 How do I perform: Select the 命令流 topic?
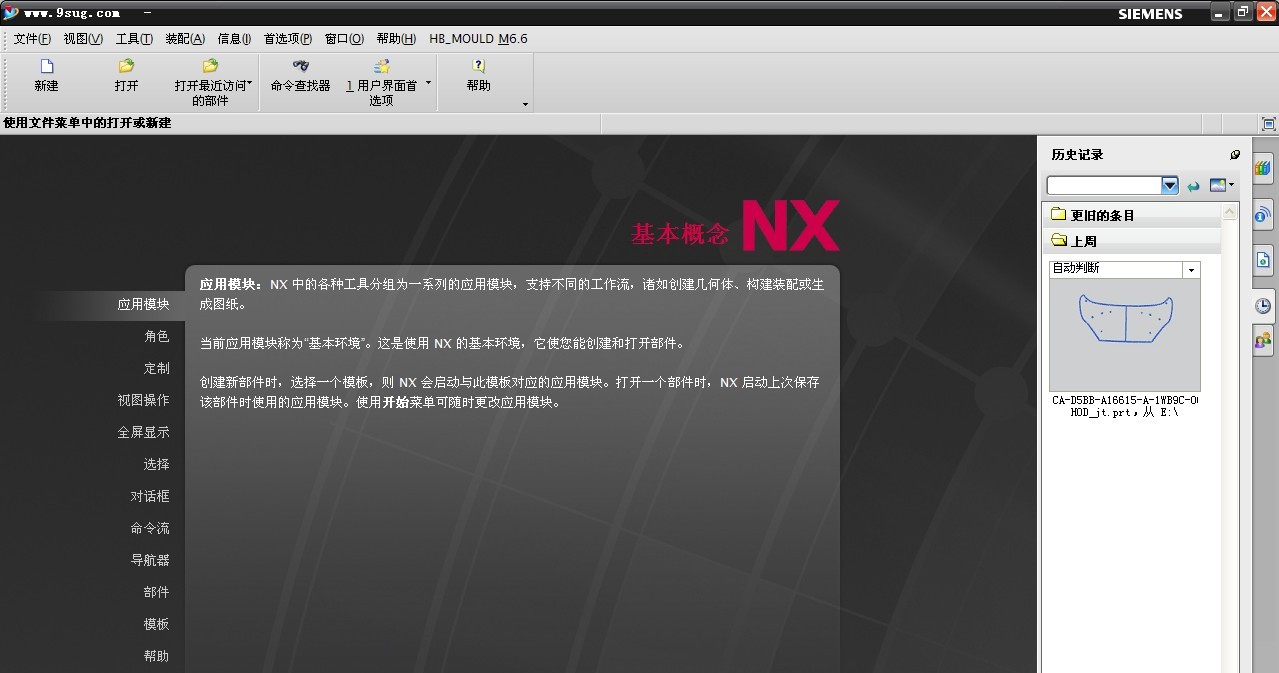pyautogui.click(x=150, y=528)
